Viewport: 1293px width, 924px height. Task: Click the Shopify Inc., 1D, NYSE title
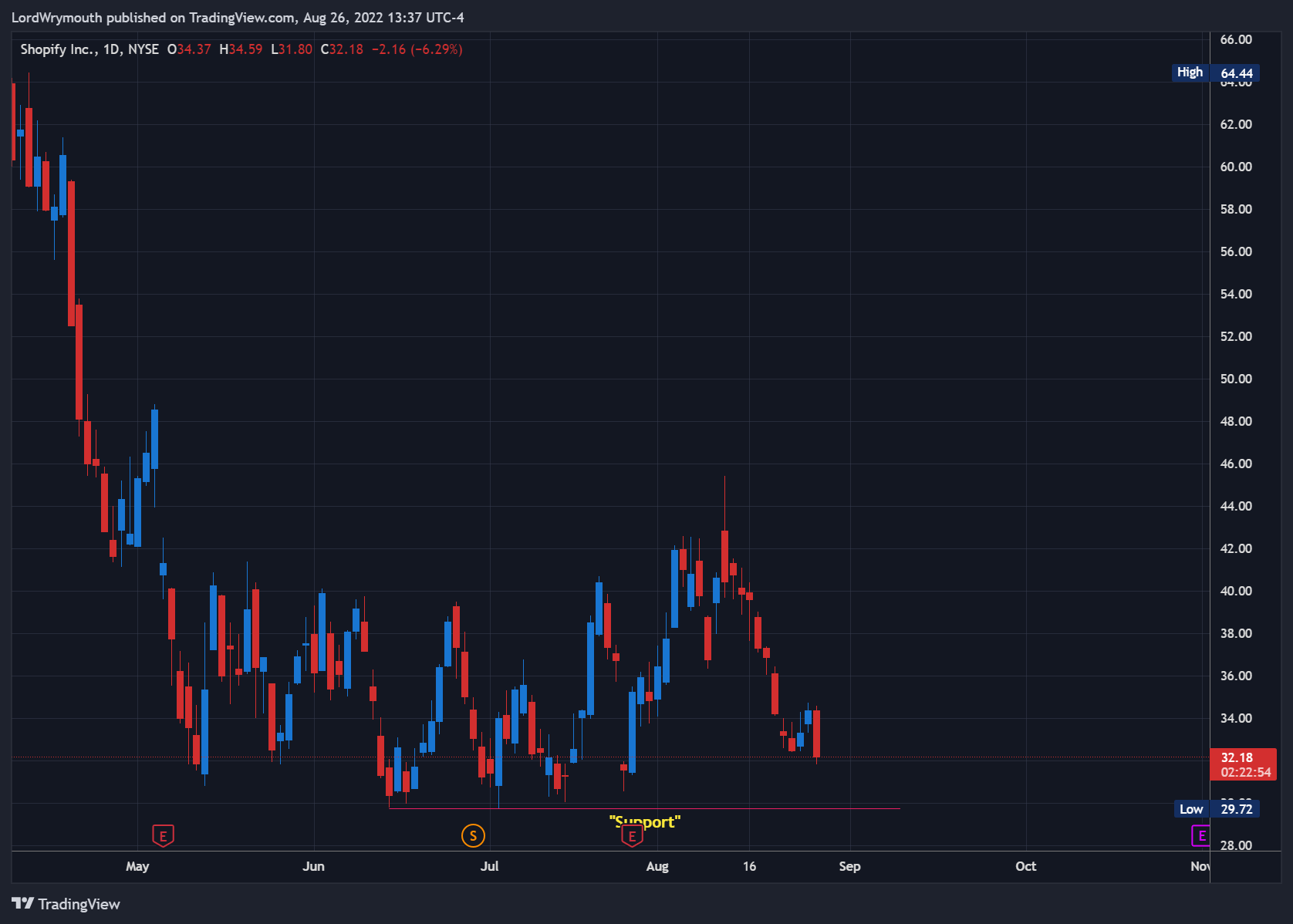click(x=89, y=49)
